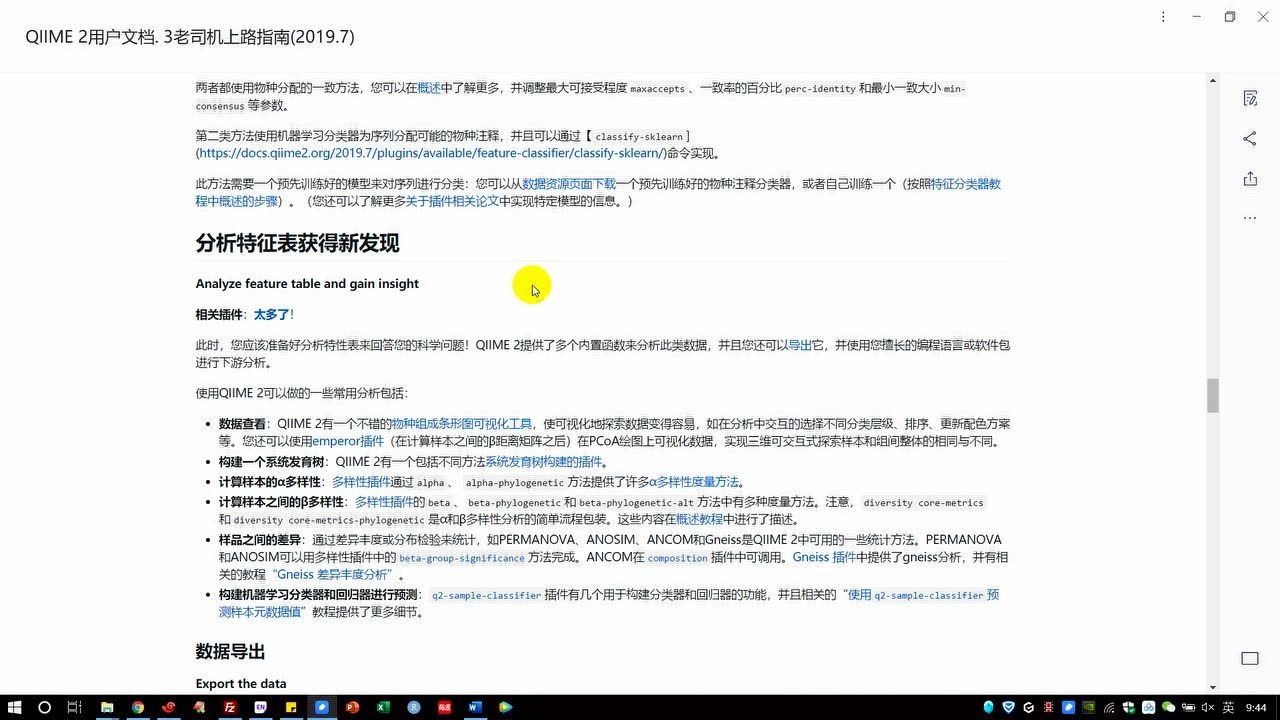Open Windows Start menu

pyautogui.click(x=15, y=707)
